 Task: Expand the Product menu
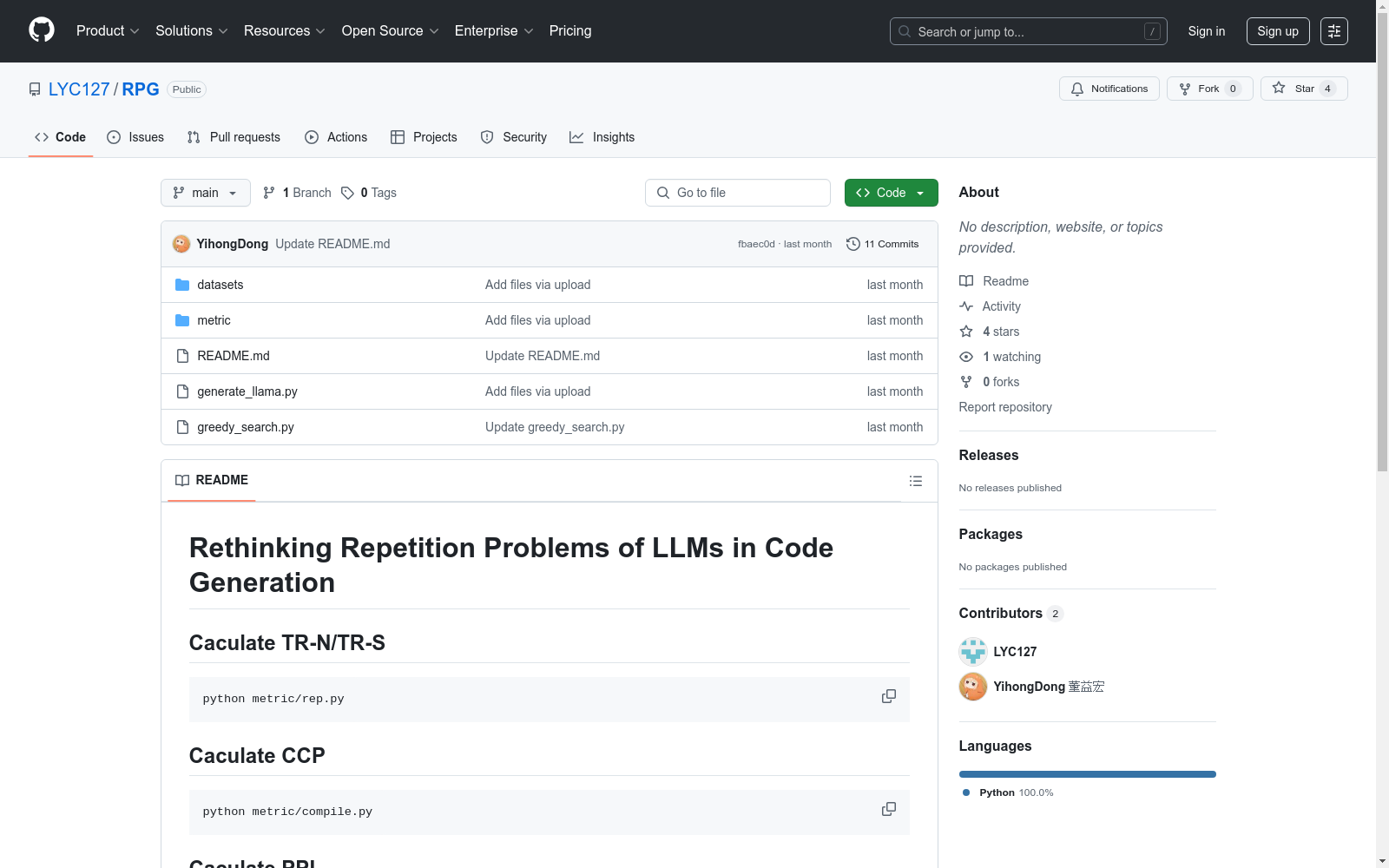click(x=108, y=31)
